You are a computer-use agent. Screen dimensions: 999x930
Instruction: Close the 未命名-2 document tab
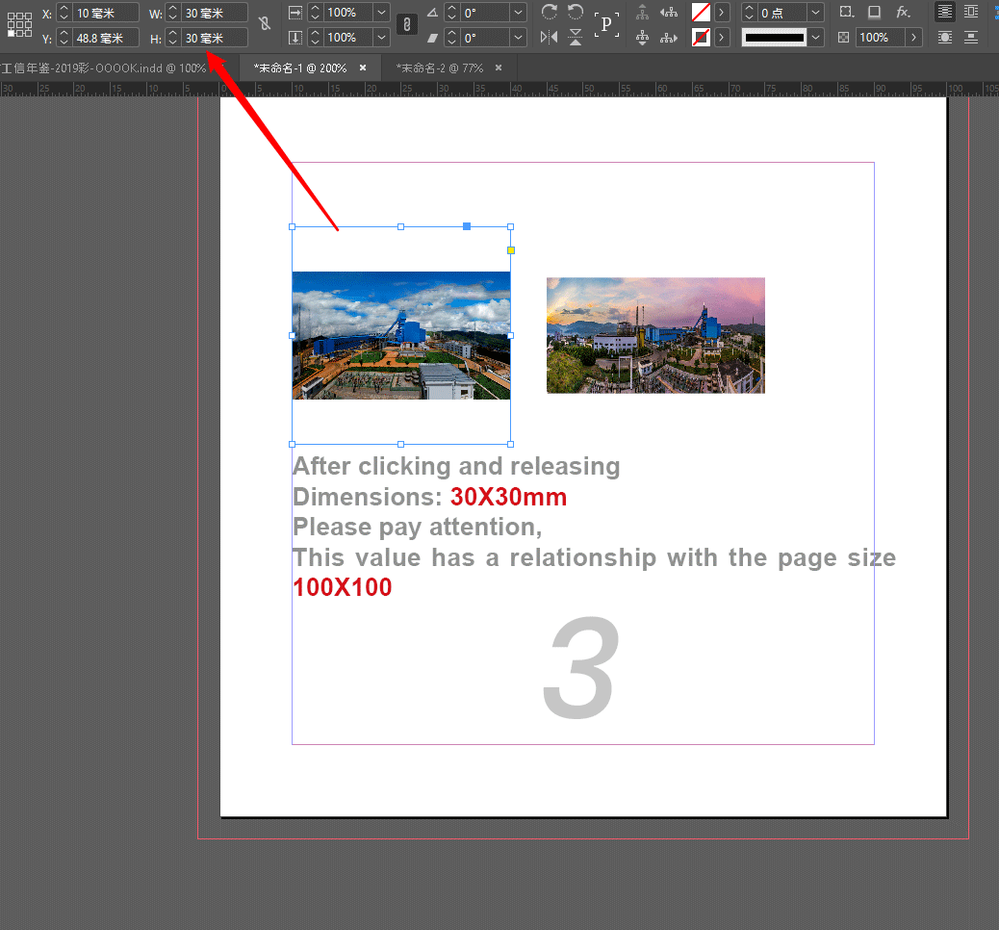(x=498, y=68)
